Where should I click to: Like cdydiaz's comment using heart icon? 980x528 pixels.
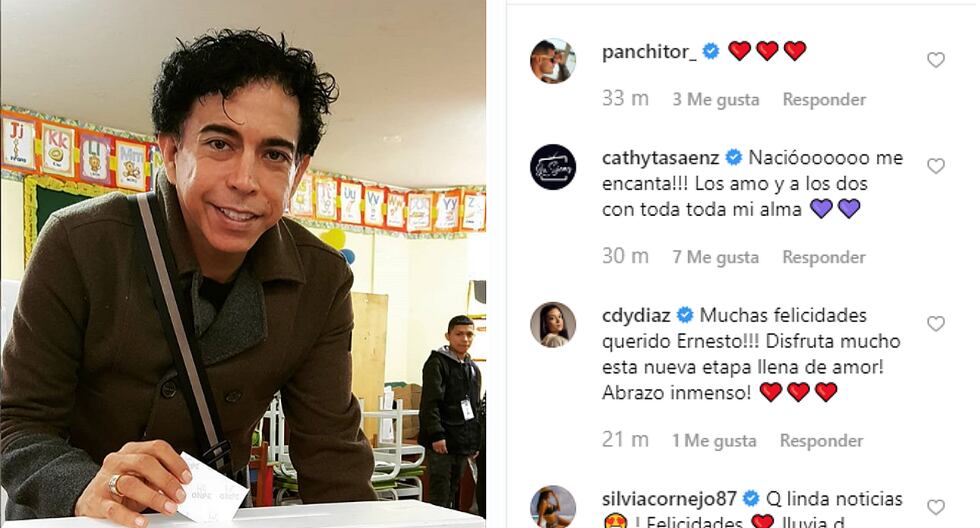(935, 324)
